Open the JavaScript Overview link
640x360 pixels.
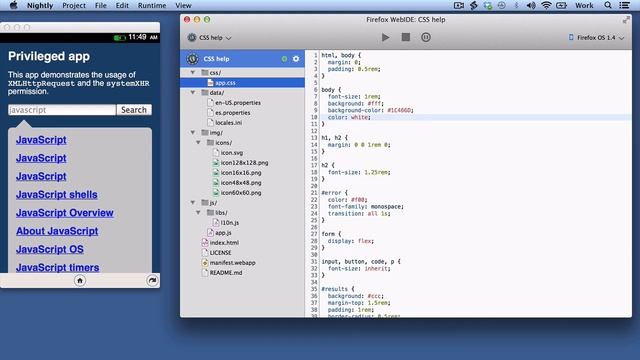[x=64, y=213]
